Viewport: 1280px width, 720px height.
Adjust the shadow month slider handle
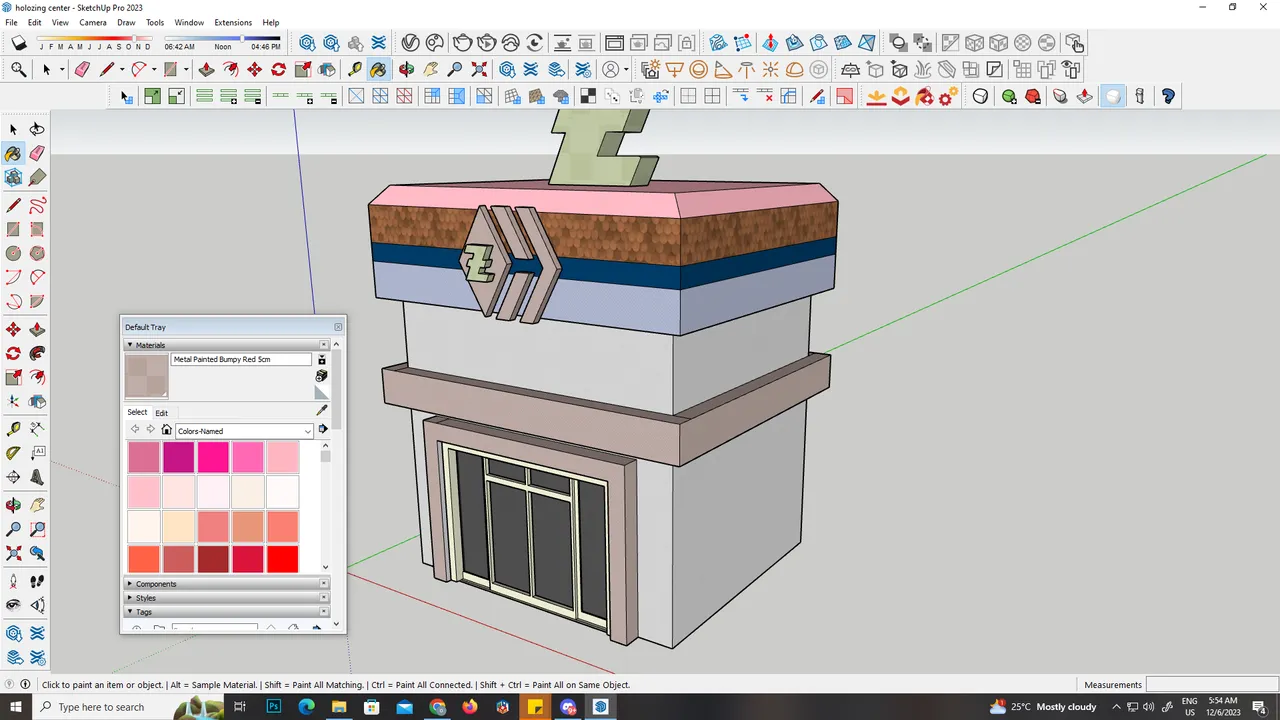click(133, 39)
